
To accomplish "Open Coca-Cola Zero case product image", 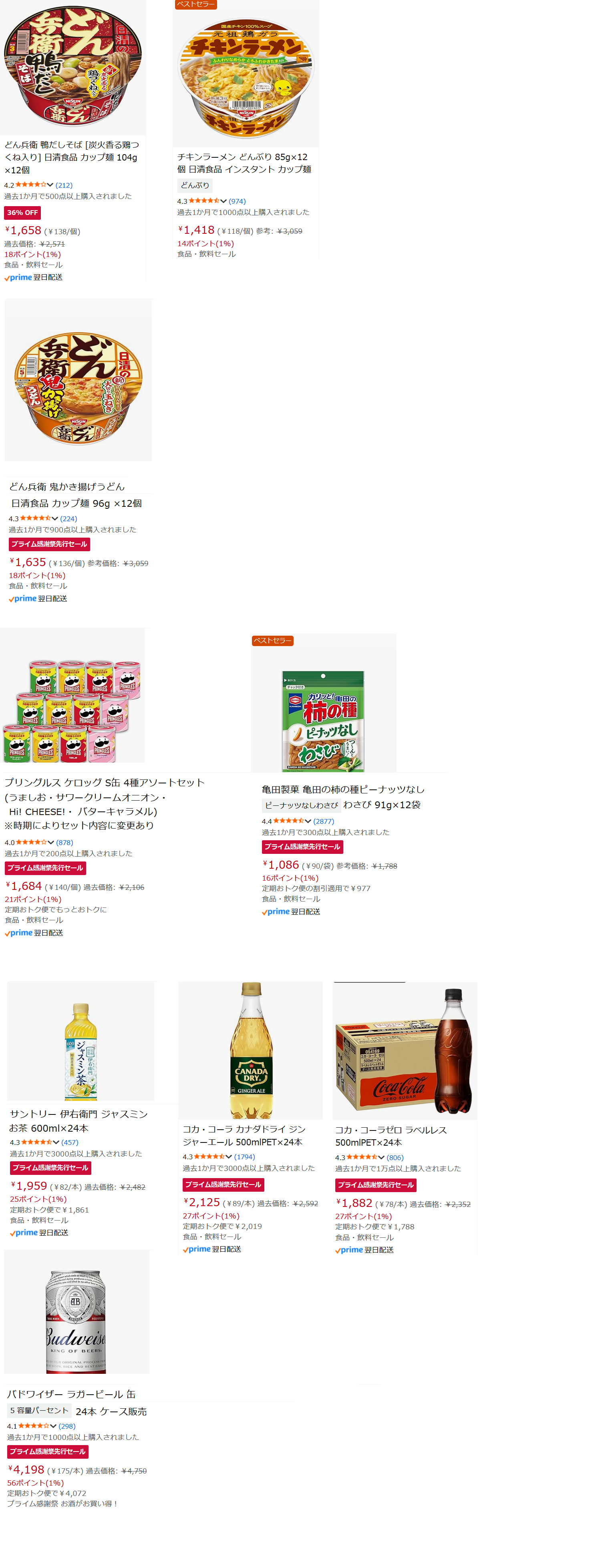I will [x=405, y=1050].
